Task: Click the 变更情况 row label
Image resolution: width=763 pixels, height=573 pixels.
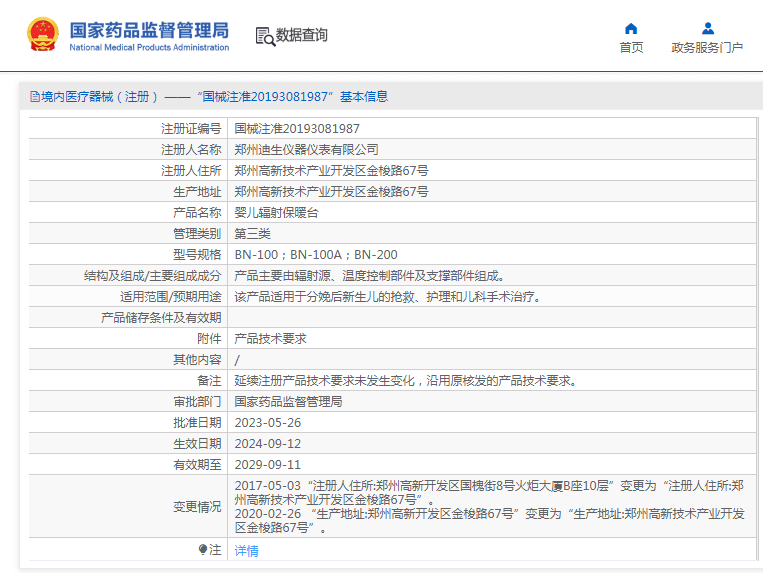Action: coord(197,507)
